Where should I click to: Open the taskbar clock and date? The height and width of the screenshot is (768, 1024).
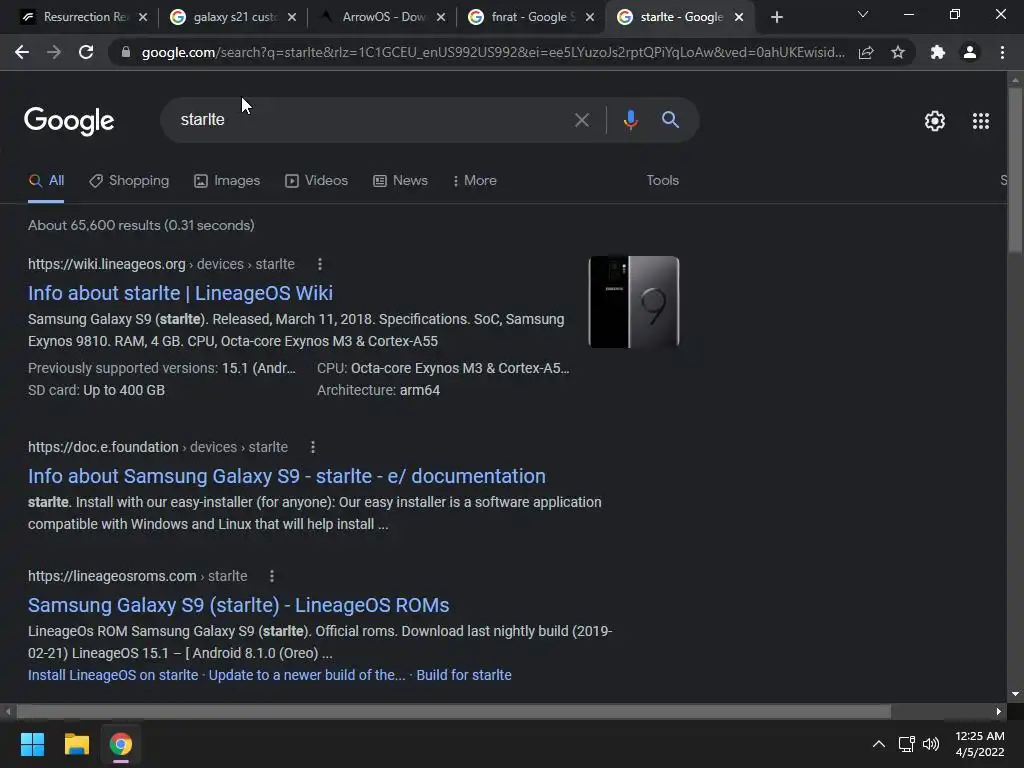pos(980,744)
